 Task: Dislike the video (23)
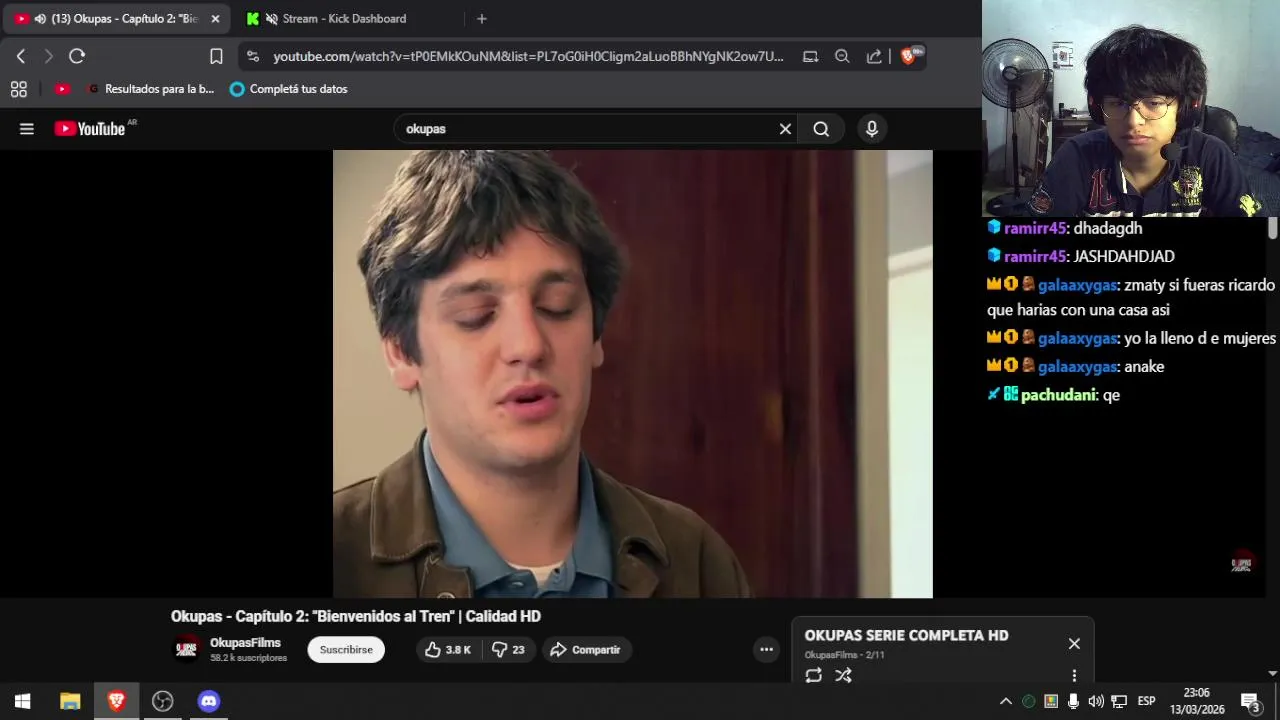tap(508, 650)
